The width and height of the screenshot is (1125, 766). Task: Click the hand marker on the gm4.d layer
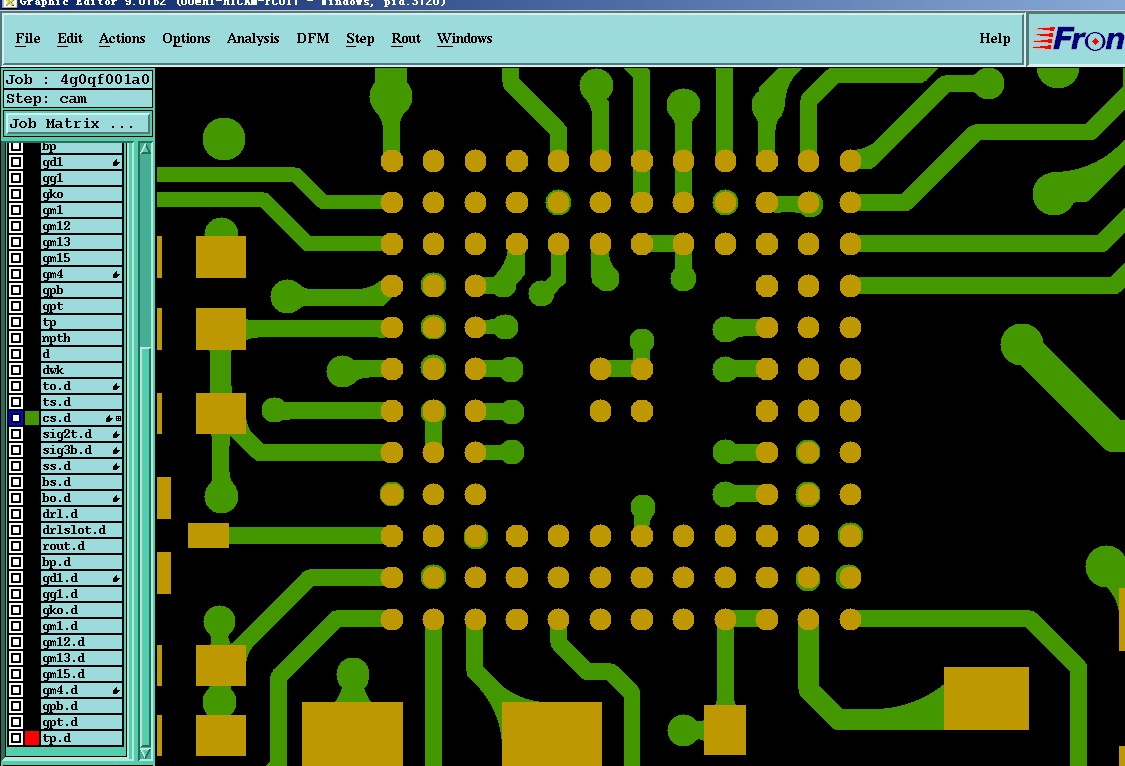116,690
